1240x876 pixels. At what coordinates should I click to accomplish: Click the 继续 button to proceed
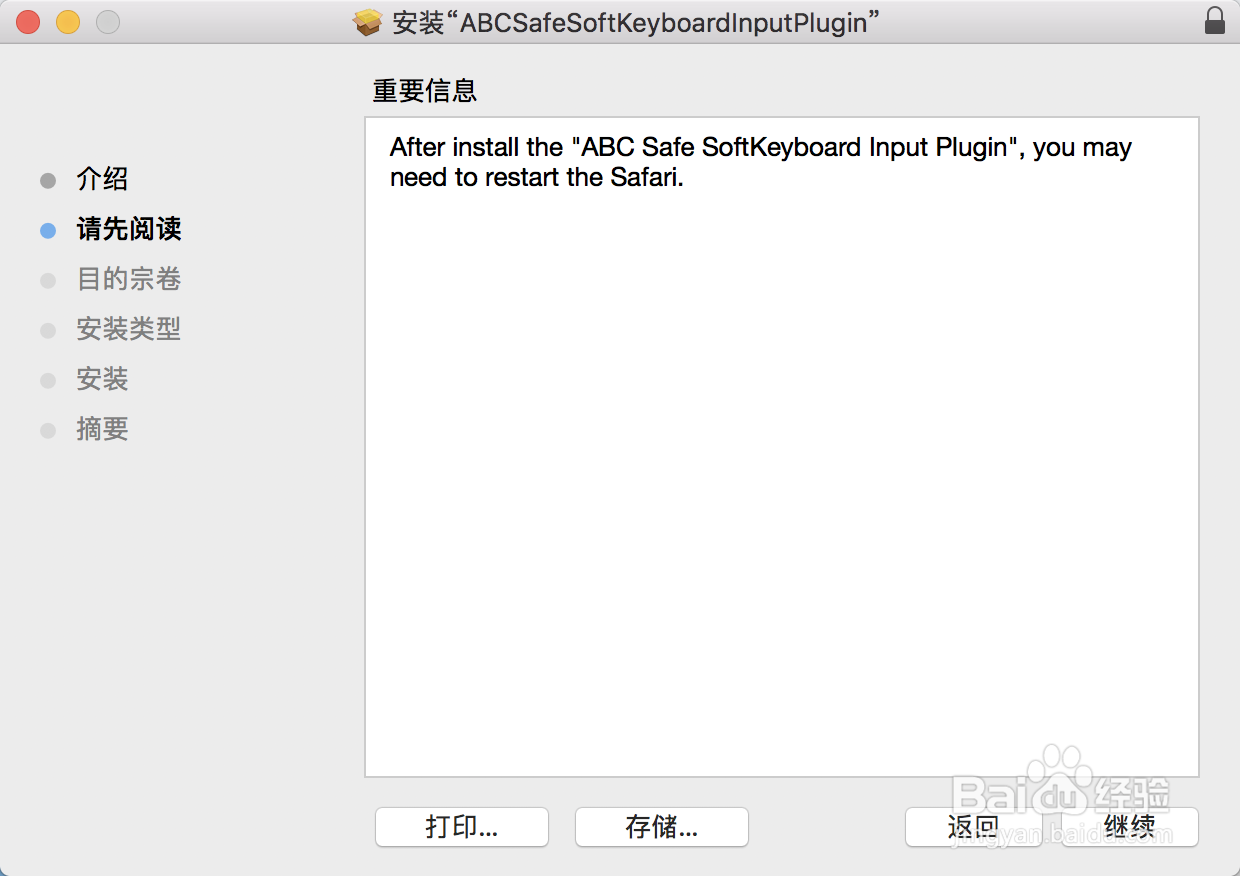(1130, 827)
